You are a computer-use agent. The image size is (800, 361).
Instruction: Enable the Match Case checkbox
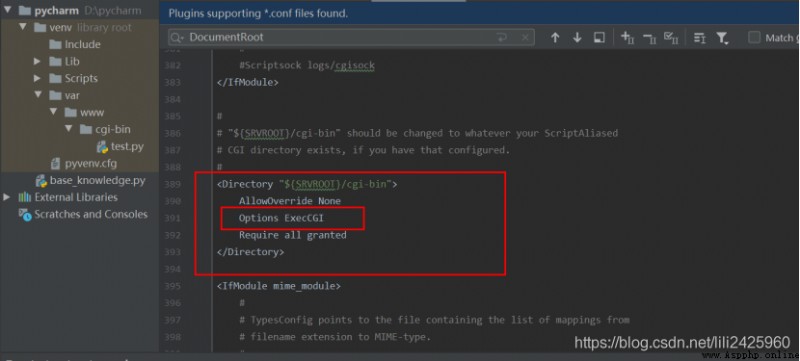[754, 38]
